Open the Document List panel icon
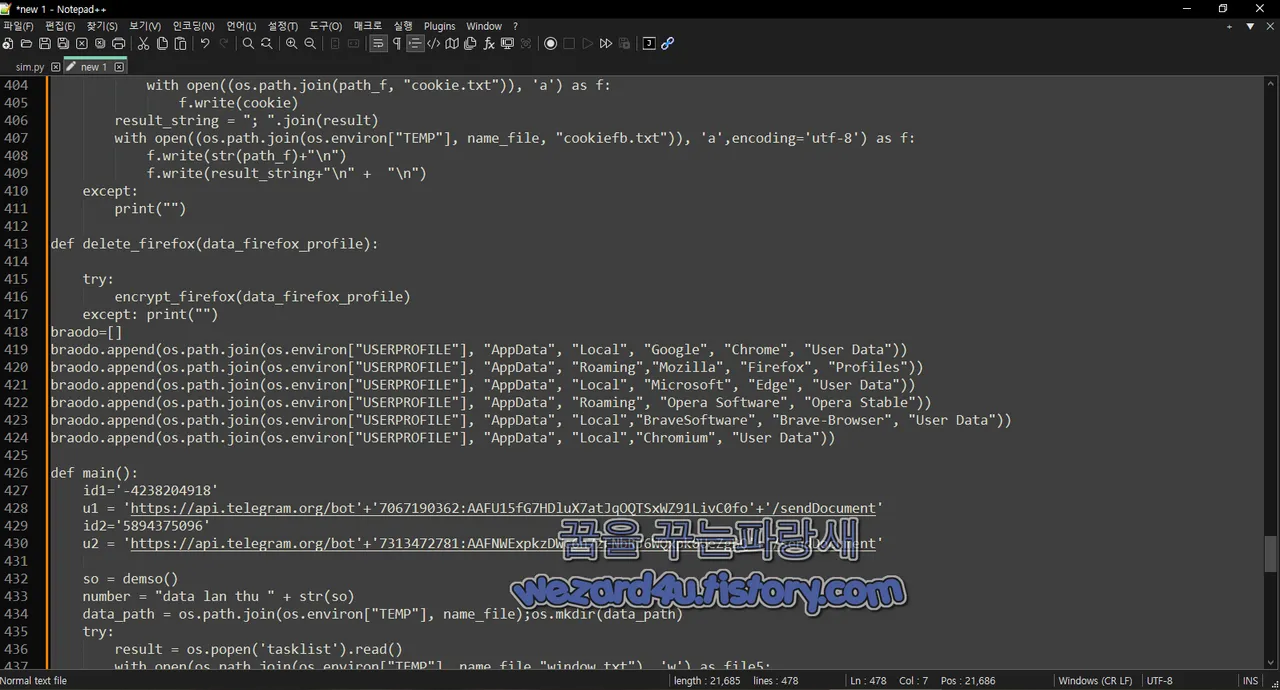Screen dimensions: 1280x690 tap(470, 44)
